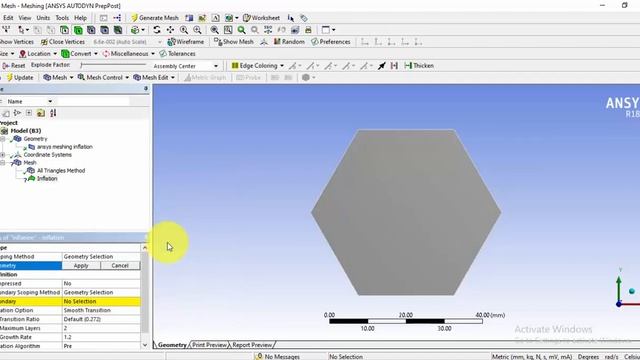
Task: Click the black arrow direction icon
Action: click(x=382, y=66)
